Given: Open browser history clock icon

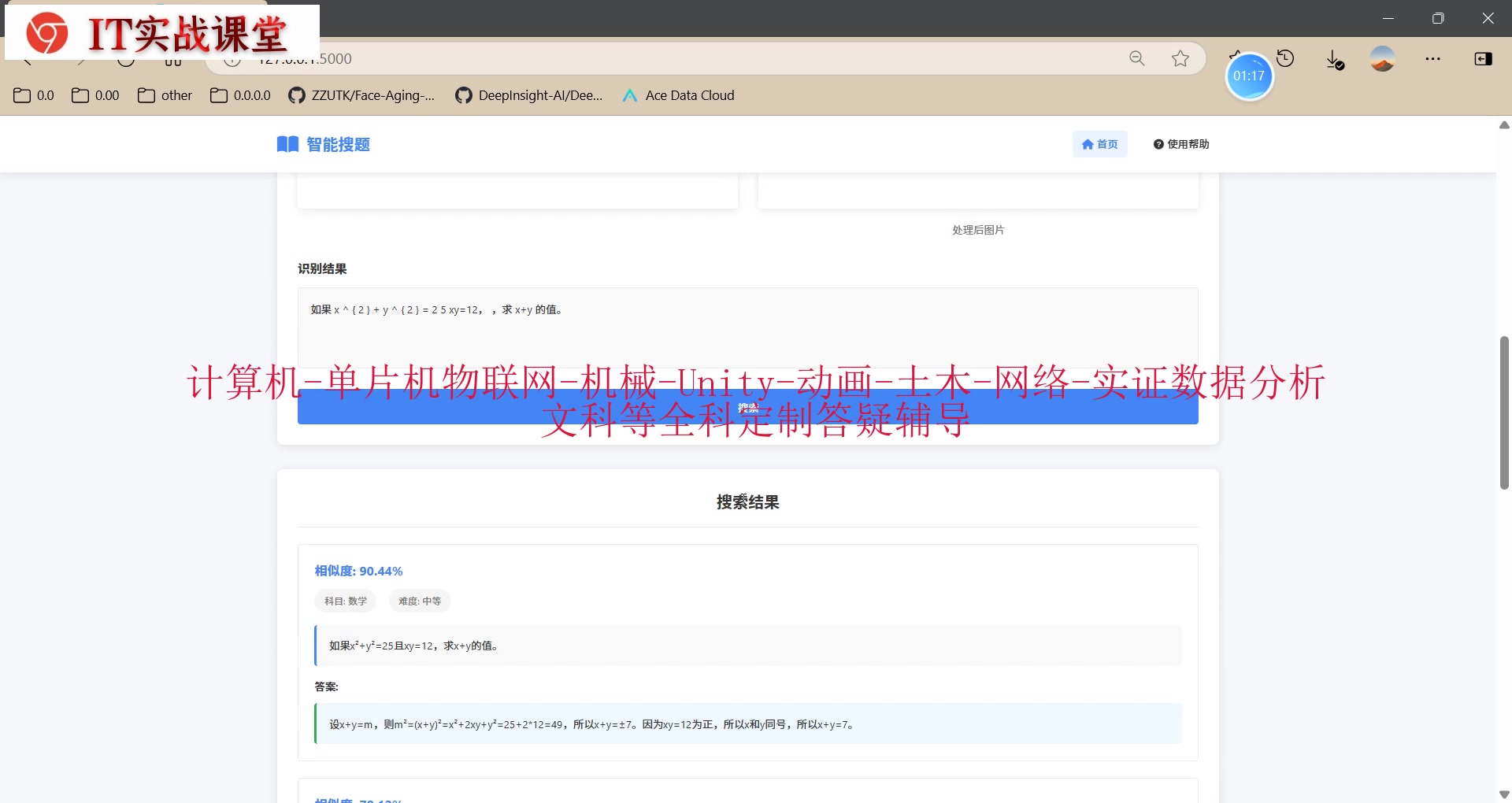Looking at the screenshot, I should 1285,58.
